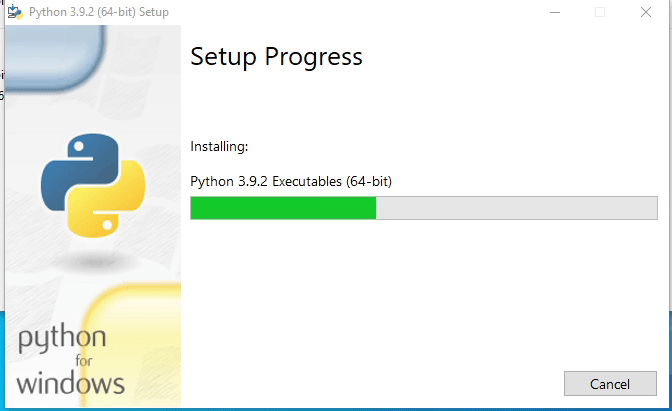Click the Python 3.9.2 (64-bit) Setup title text
Image resolution: width=672 pixels, height=411 pixels.
click(99, 12)
